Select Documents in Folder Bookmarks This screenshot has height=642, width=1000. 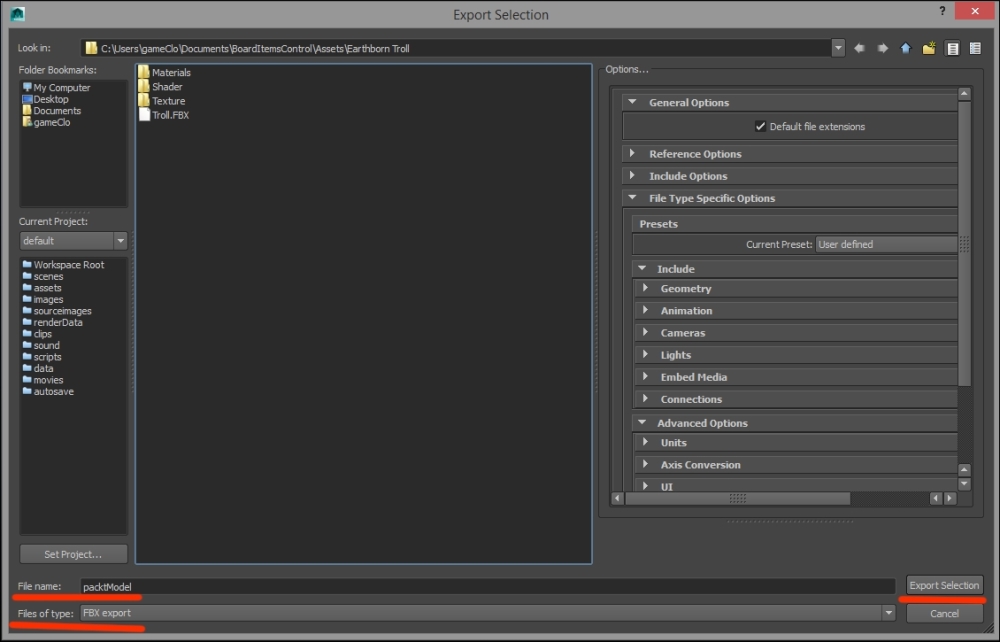(56, 111)
